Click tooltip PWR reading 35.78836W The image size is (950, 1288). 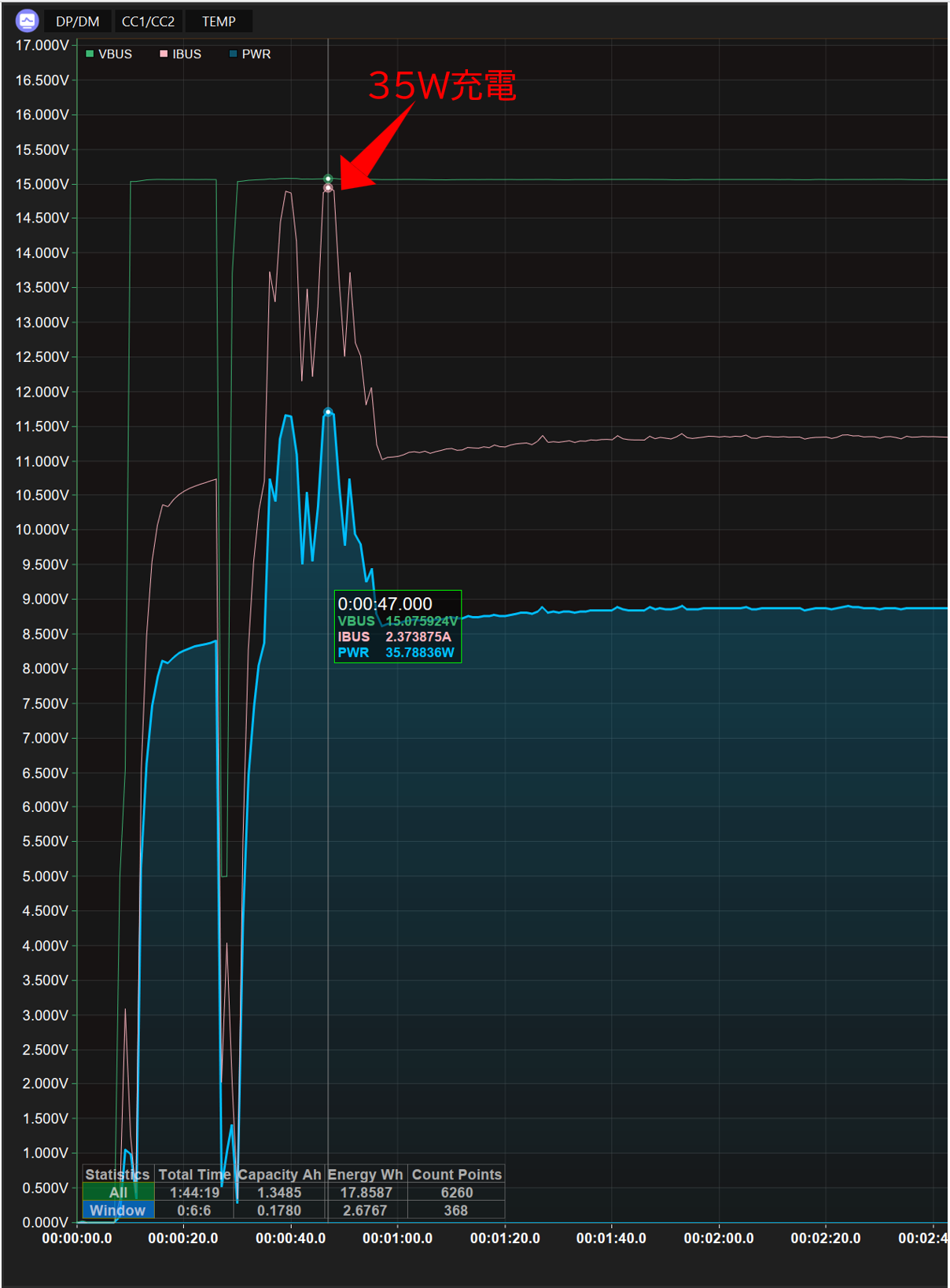[420, 652]
